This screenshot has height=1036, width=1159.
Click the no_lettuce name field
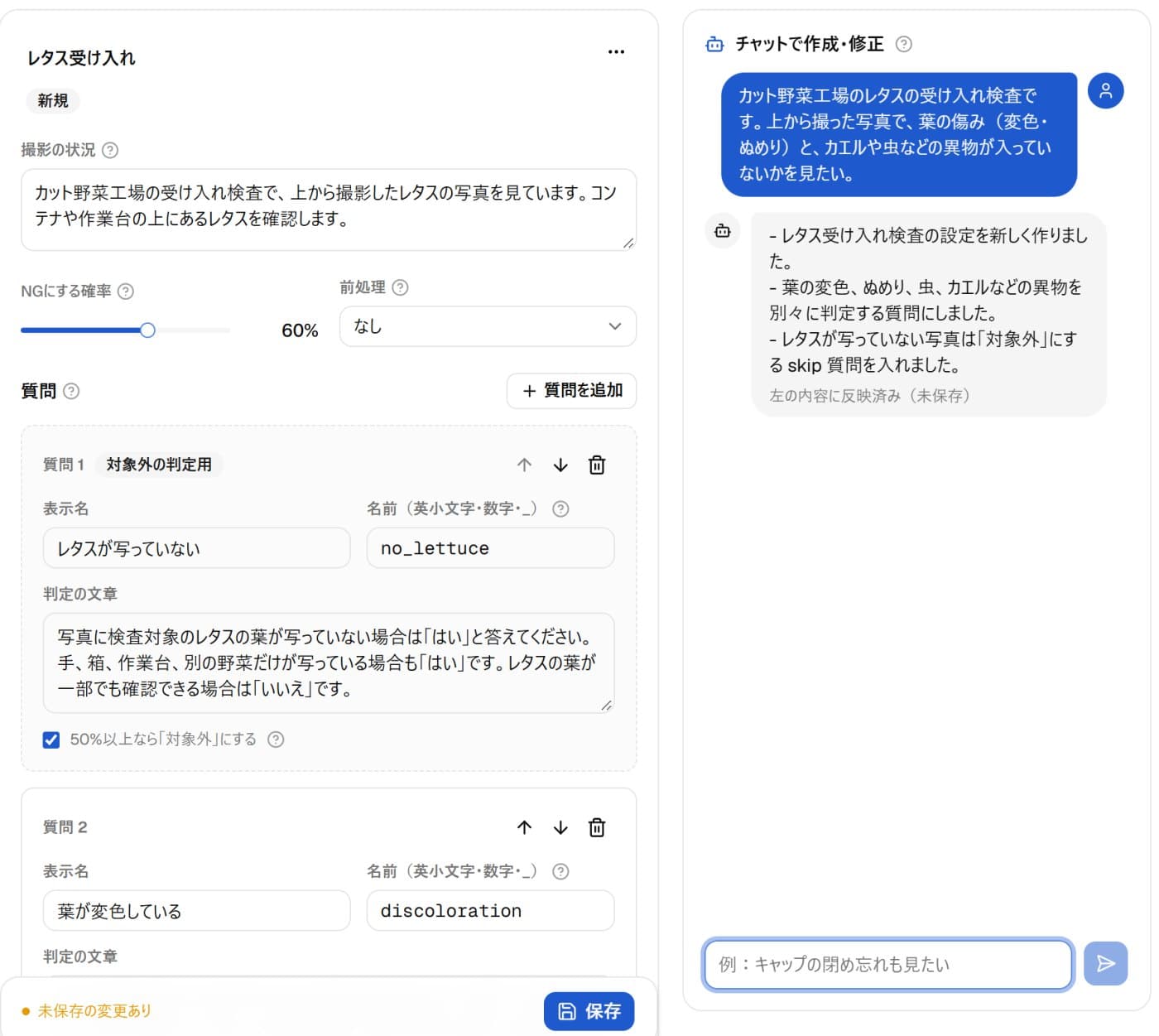[x=490, y=548]
